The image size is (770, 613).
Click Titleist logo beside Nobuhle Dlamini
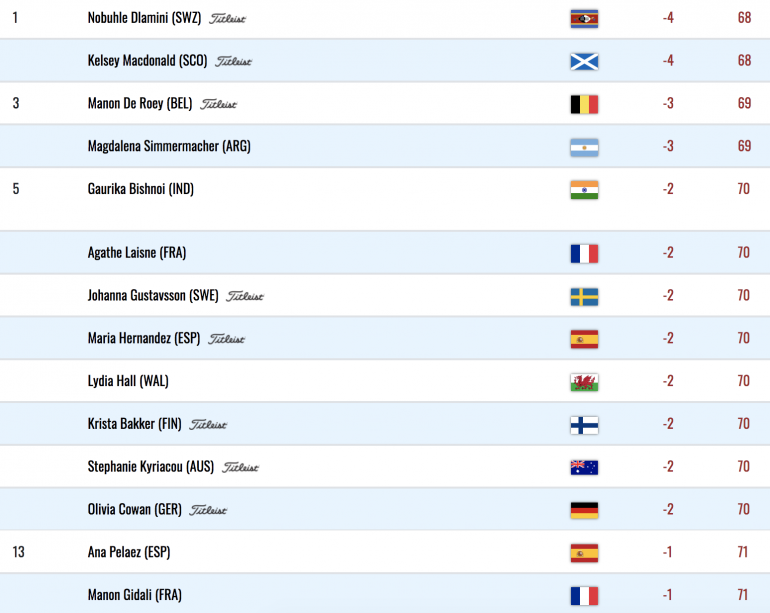tap(227, 19)
